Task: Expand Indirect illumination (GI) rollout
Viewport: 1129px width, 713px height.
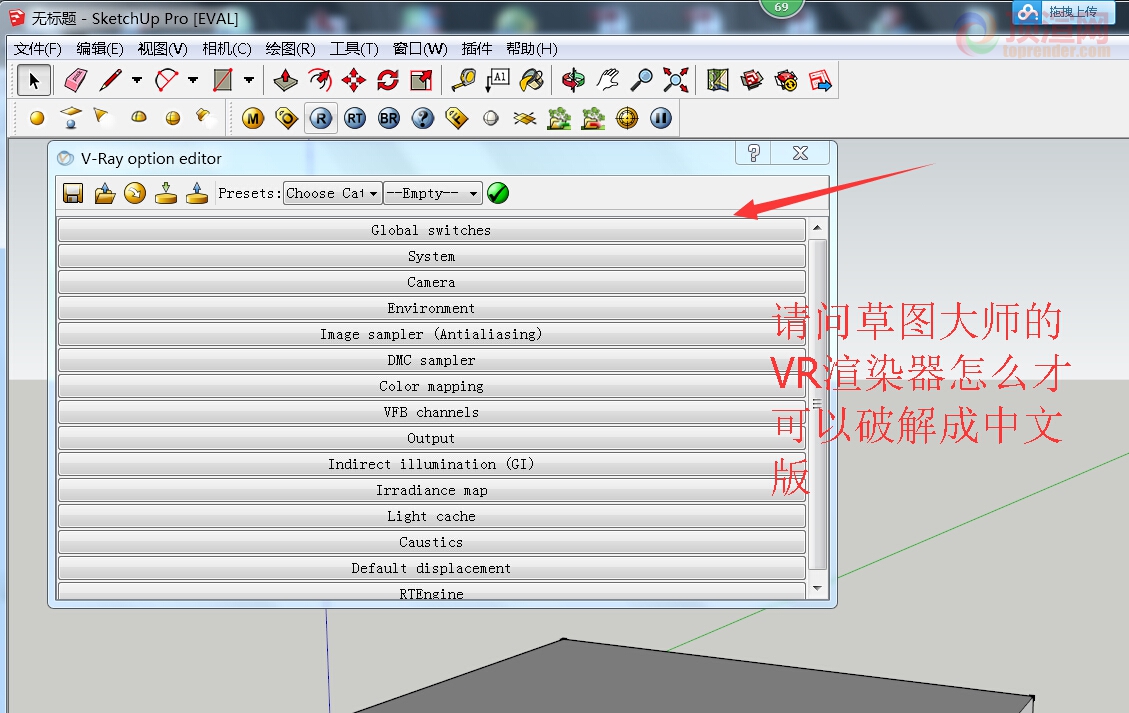Action: (x=431, y=465)
